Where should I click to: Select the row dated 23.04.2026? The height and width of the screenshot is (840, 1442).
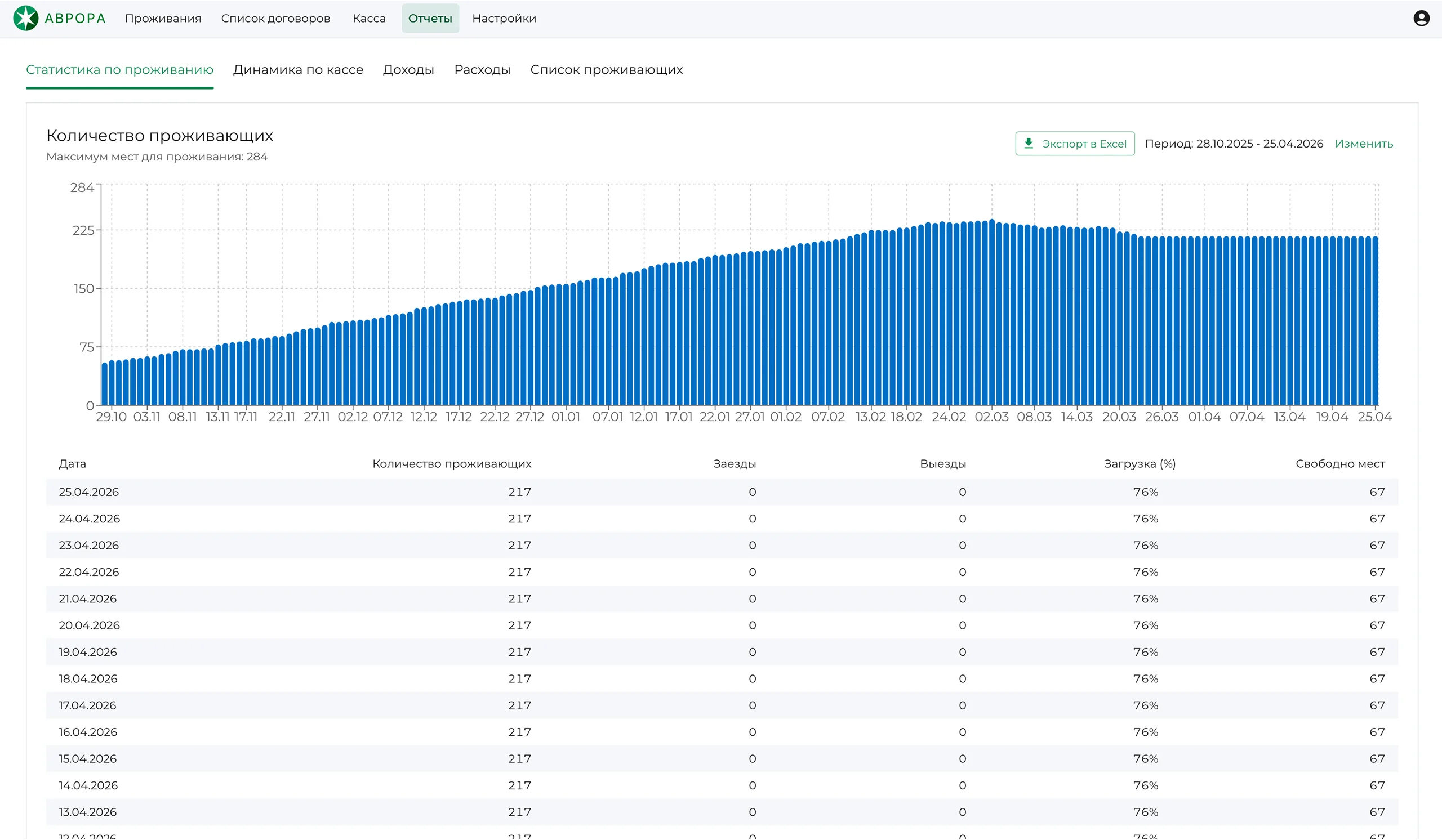point(722,546)
